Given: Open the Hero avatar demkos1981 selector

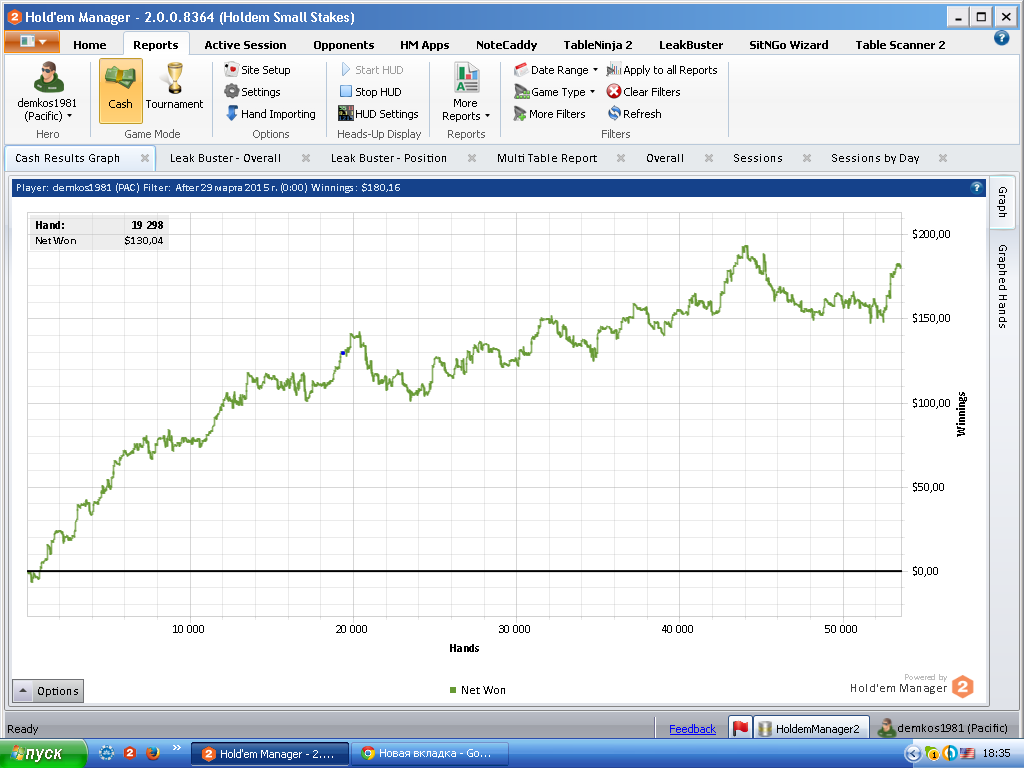Looking at the screenshot, I should (47, 91).
